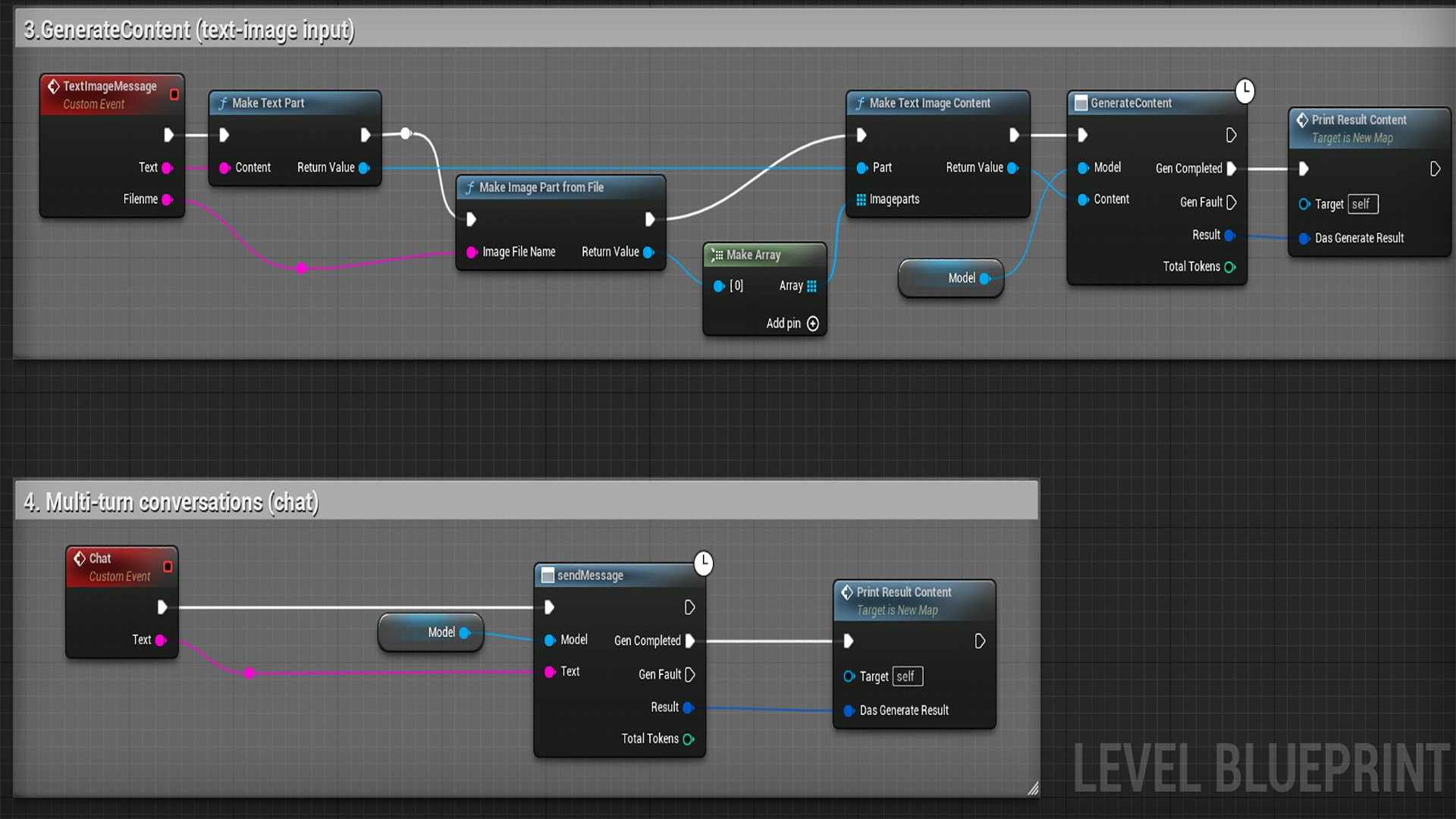Click the resize handle of the chat comment box
The image size is (1456, 819).
point(1033,789)
